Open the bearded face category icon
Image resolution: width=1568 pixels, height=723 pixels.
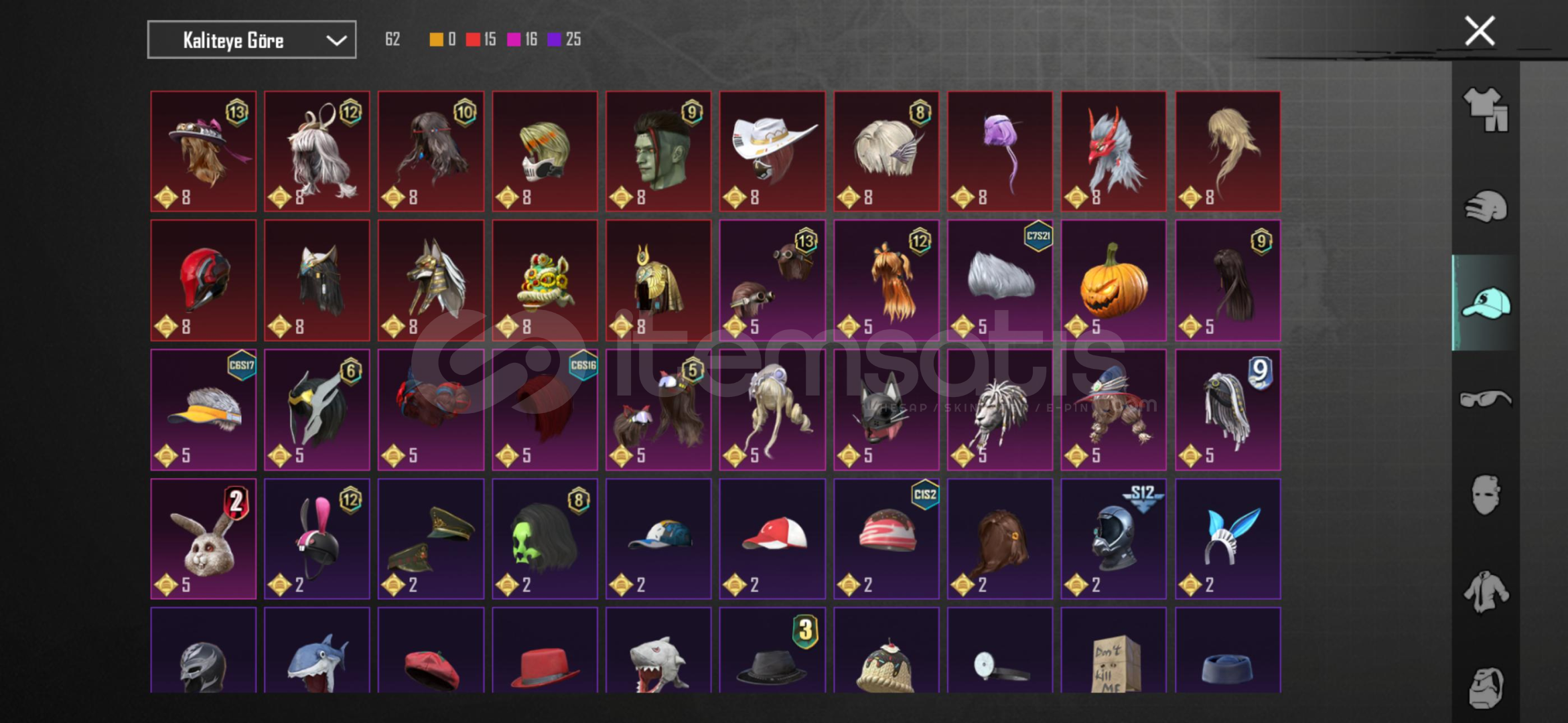click(x=1486, y=688)
